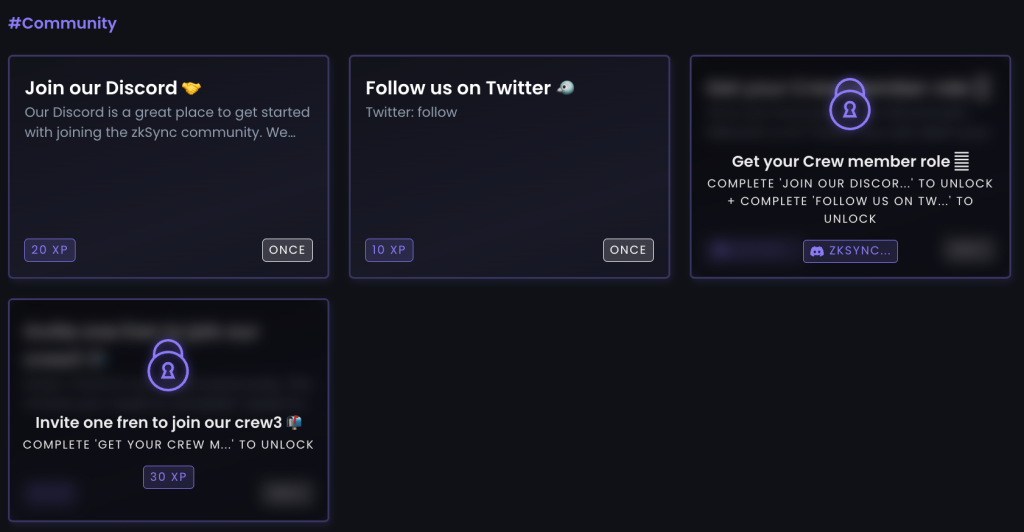
Task: Click the mailbox emoji next to crew3 title
Action: click(294, 422)
